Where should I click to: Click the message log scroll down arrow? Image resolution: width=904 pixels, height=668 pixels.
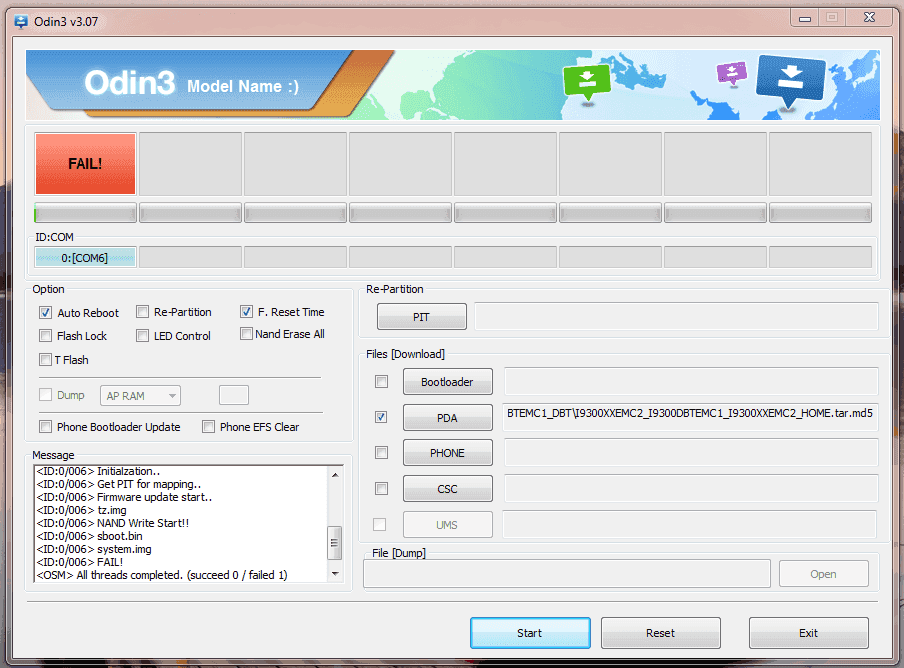[335, 574]
